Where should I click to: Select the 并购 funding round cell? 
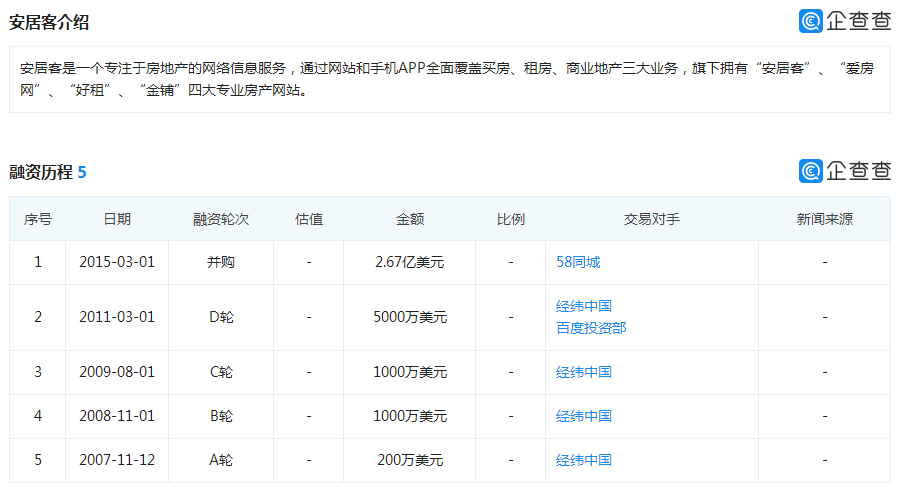click(x=221, y=262)
